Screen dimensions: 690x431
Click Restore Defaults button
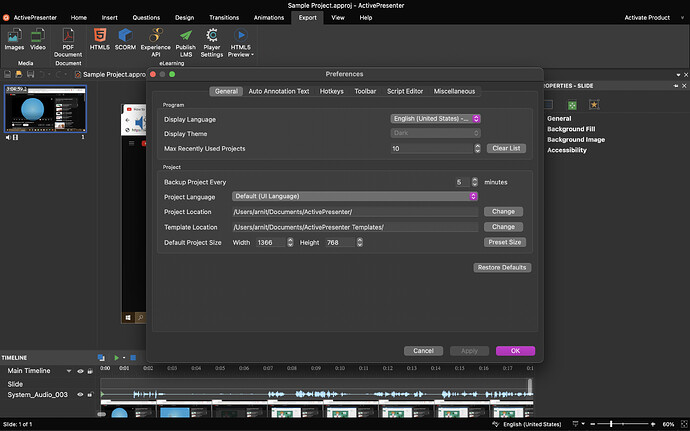coord(502,268)
